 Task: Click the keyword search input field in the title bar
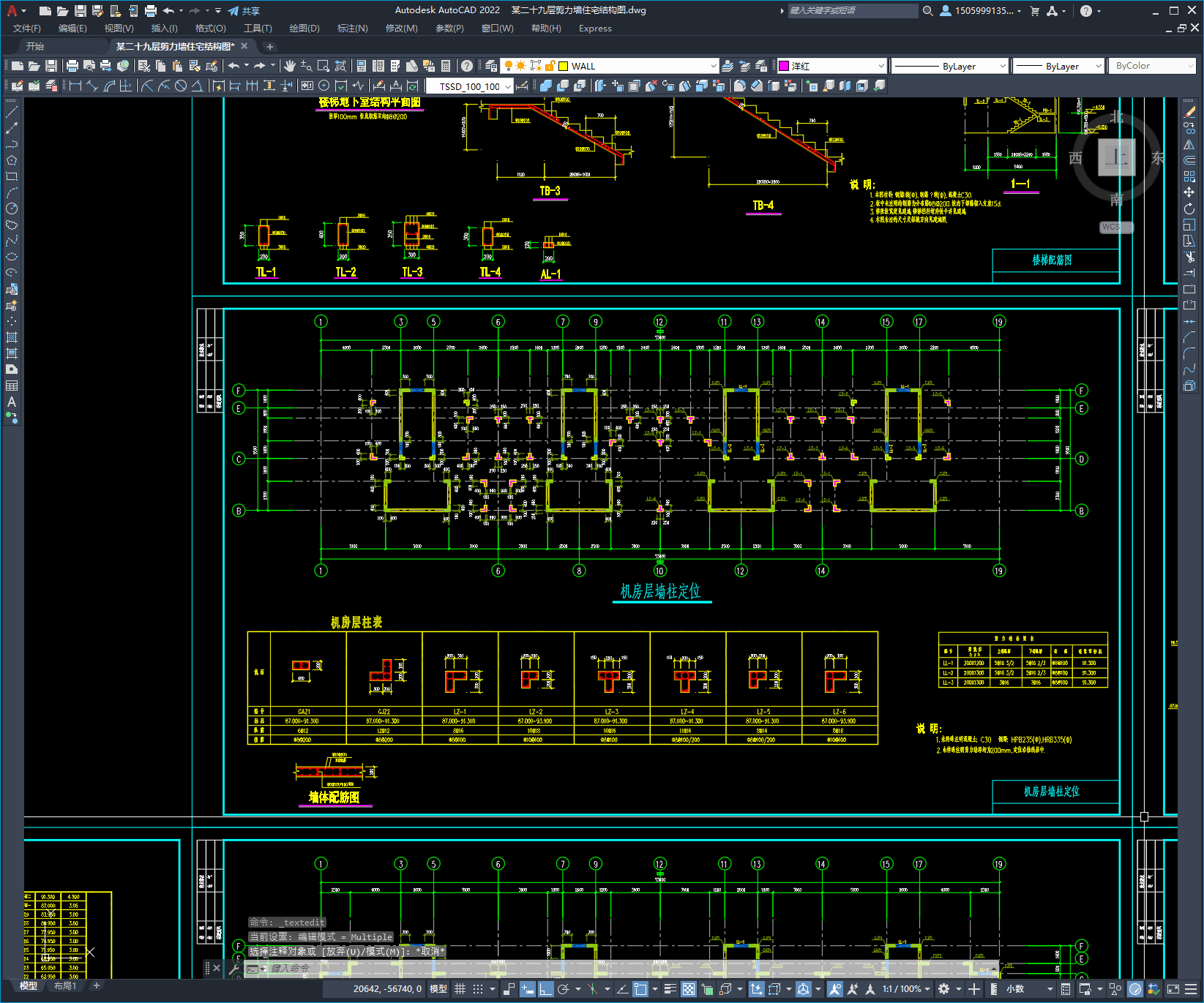pyautogui.click(x=853, y=11)
